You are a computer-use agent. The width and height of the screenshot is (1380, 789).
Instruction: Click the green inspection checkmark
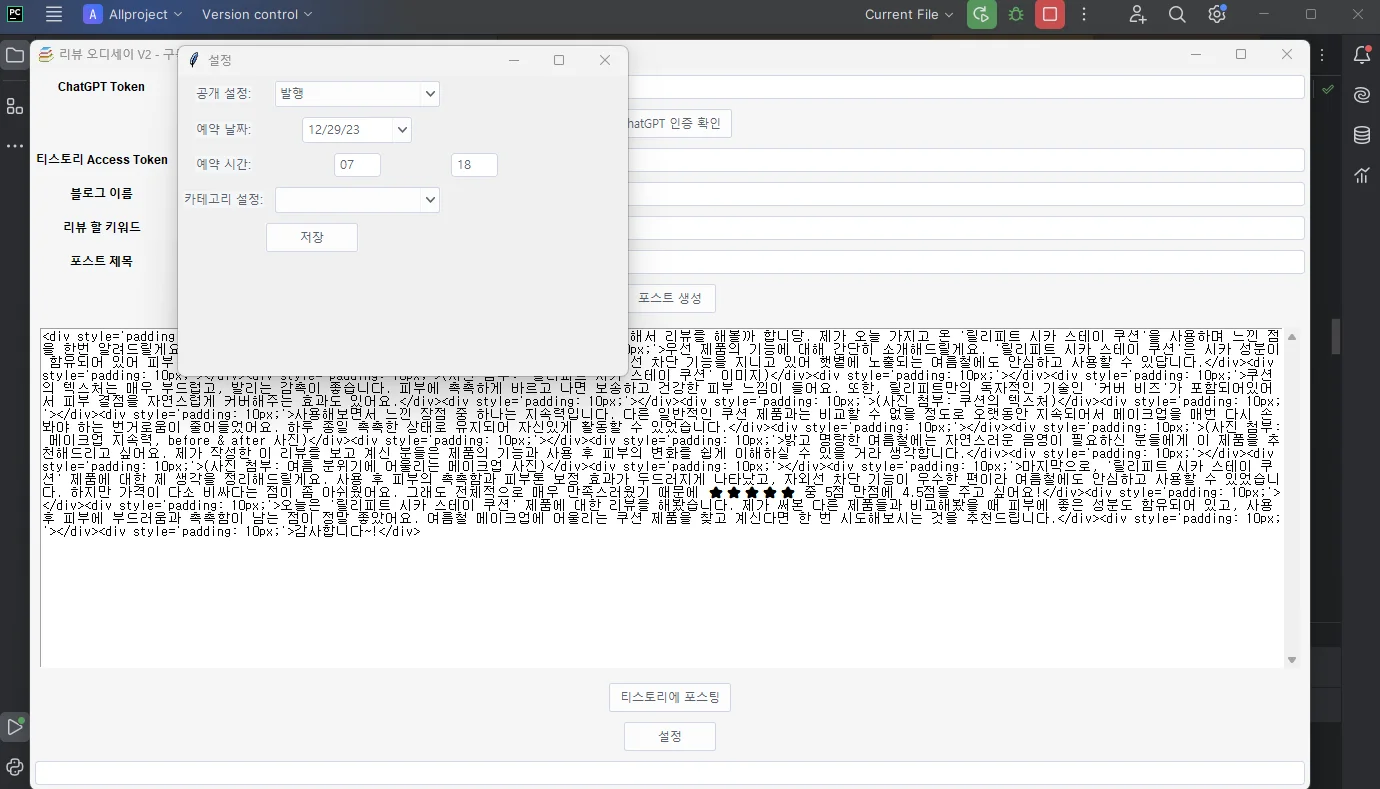[x=1327, y=89]
